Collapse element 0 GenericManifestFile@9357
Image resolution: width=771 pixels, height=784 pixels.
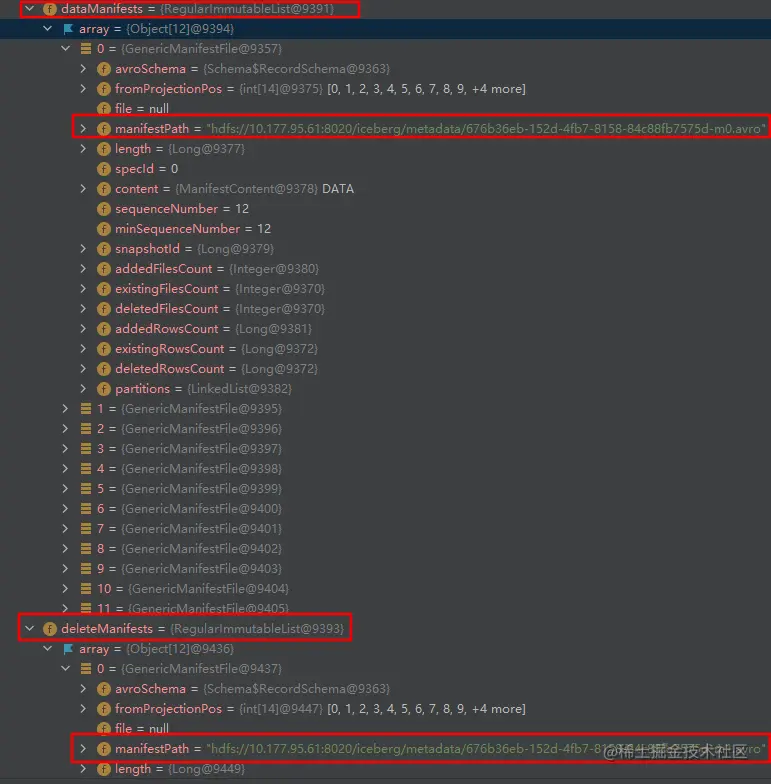pyautogui.click(x=66, y=48)
